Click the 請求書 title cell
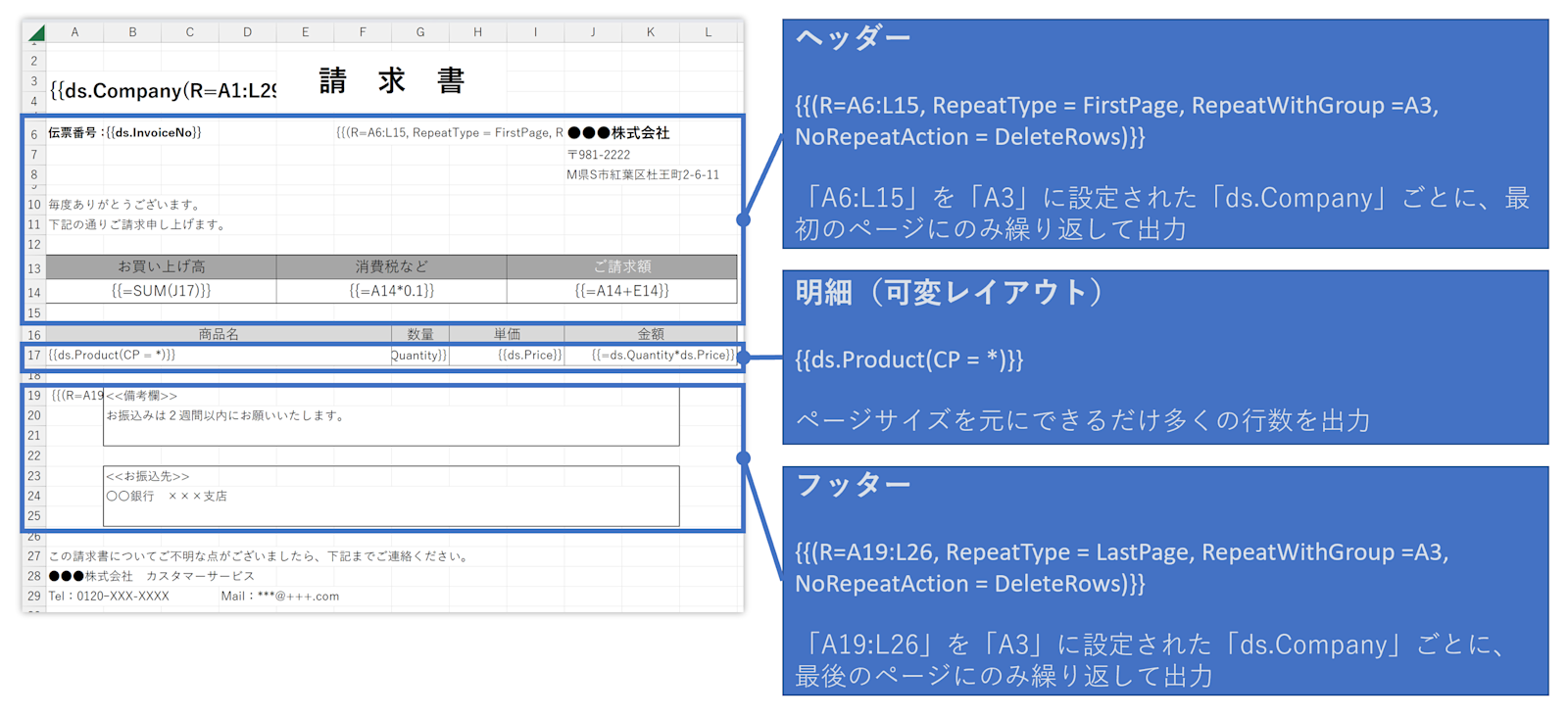Screen dimensions: 1568x717 tap(392, 80)
